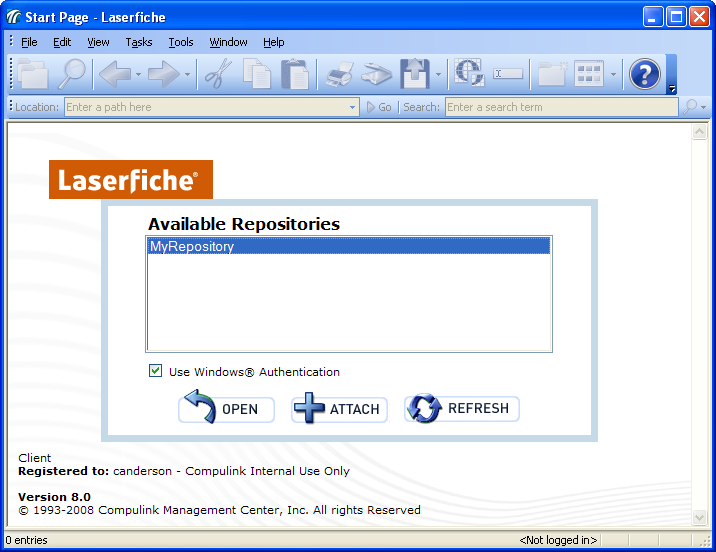Viewport: 716px width, 552px height.
Task: Open the Tasks menu
Action: pyautogui.click(x=139, y=42)
